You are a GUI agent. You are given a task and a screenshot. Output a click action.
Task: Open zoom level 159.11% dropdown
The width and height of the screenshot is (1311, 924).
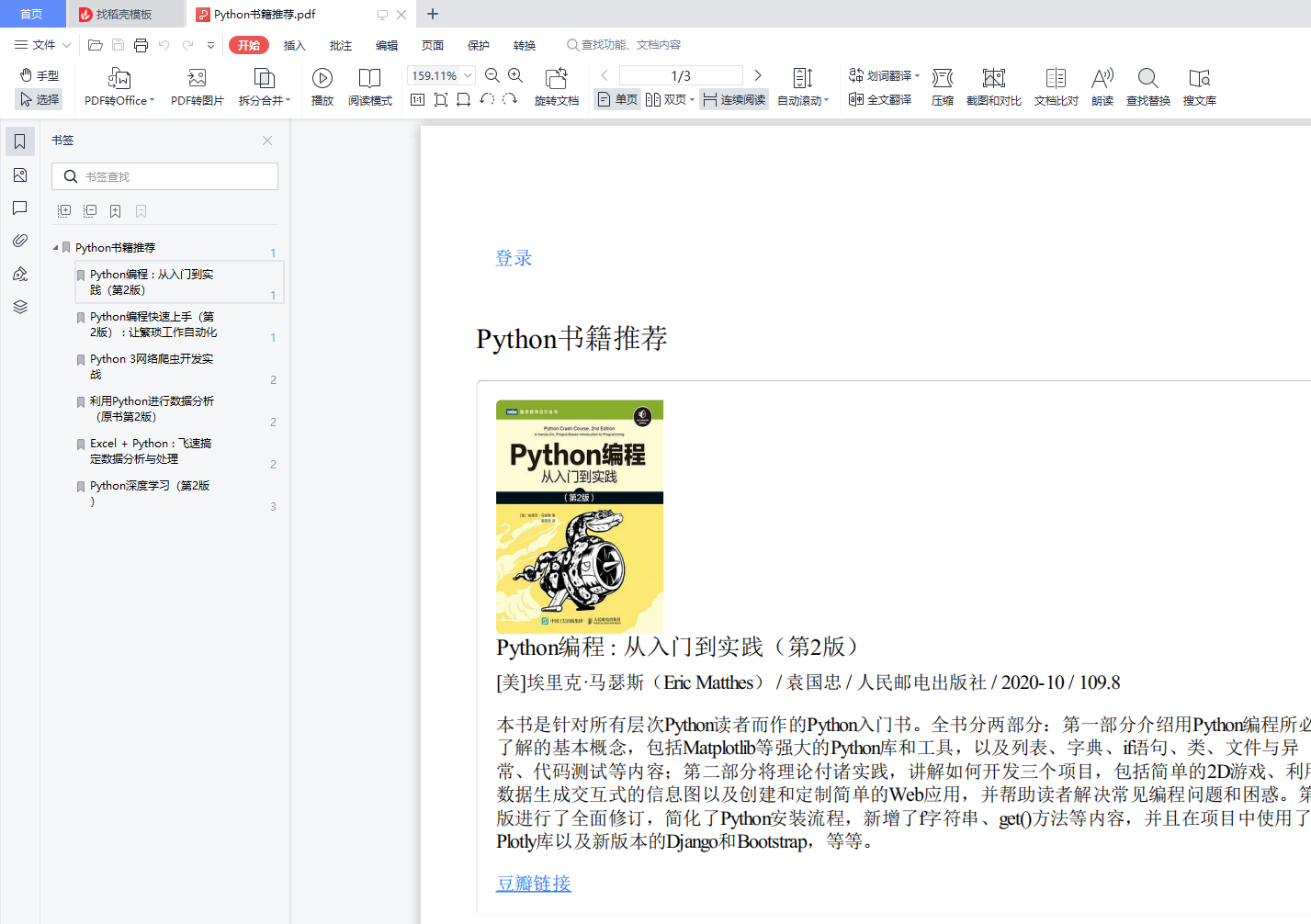468,75
